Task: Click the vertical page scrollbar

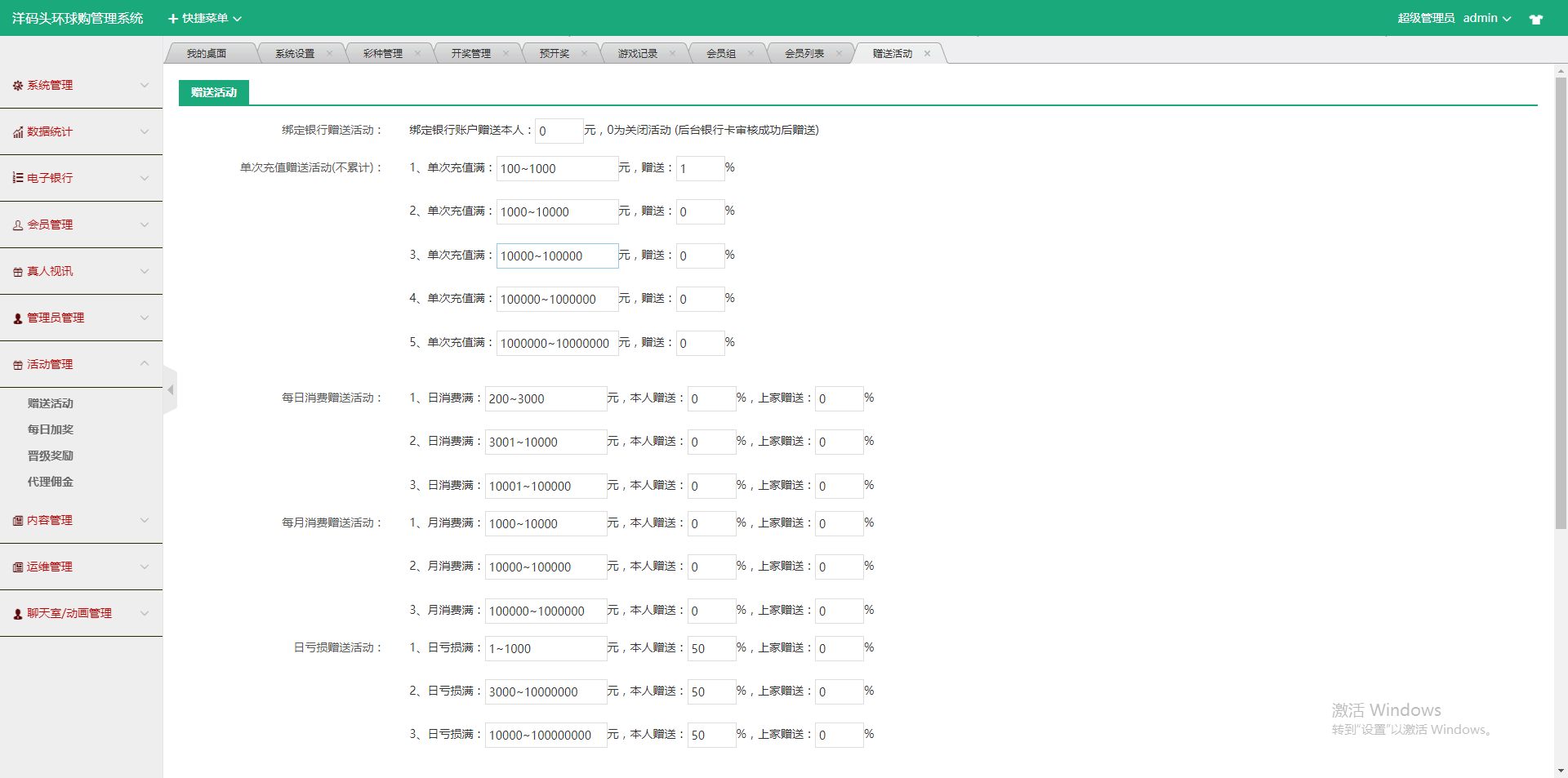Action: pyautogui.click(x=1561, y=302)
